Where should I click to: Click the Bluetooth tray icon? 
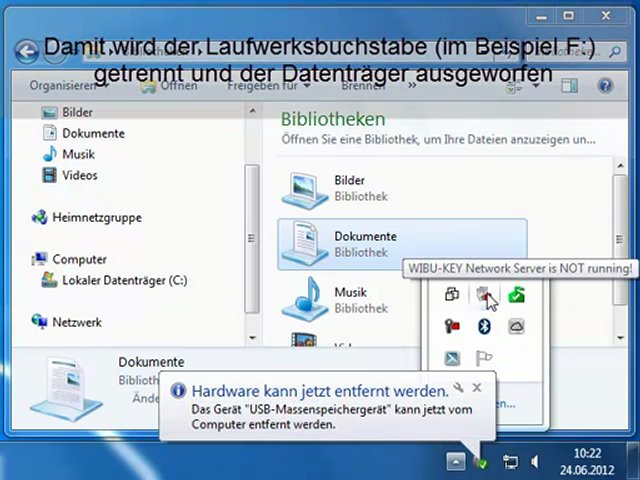coord(484,327)
